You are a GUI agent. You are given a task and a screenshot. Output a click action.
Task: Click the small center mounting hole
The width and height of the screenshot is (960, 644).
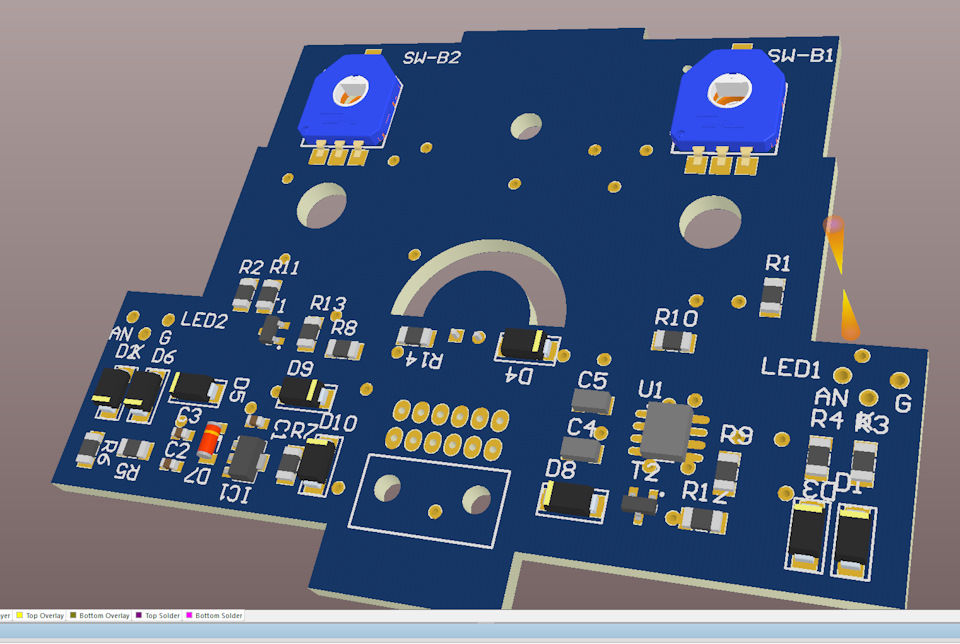click(526, 127)
